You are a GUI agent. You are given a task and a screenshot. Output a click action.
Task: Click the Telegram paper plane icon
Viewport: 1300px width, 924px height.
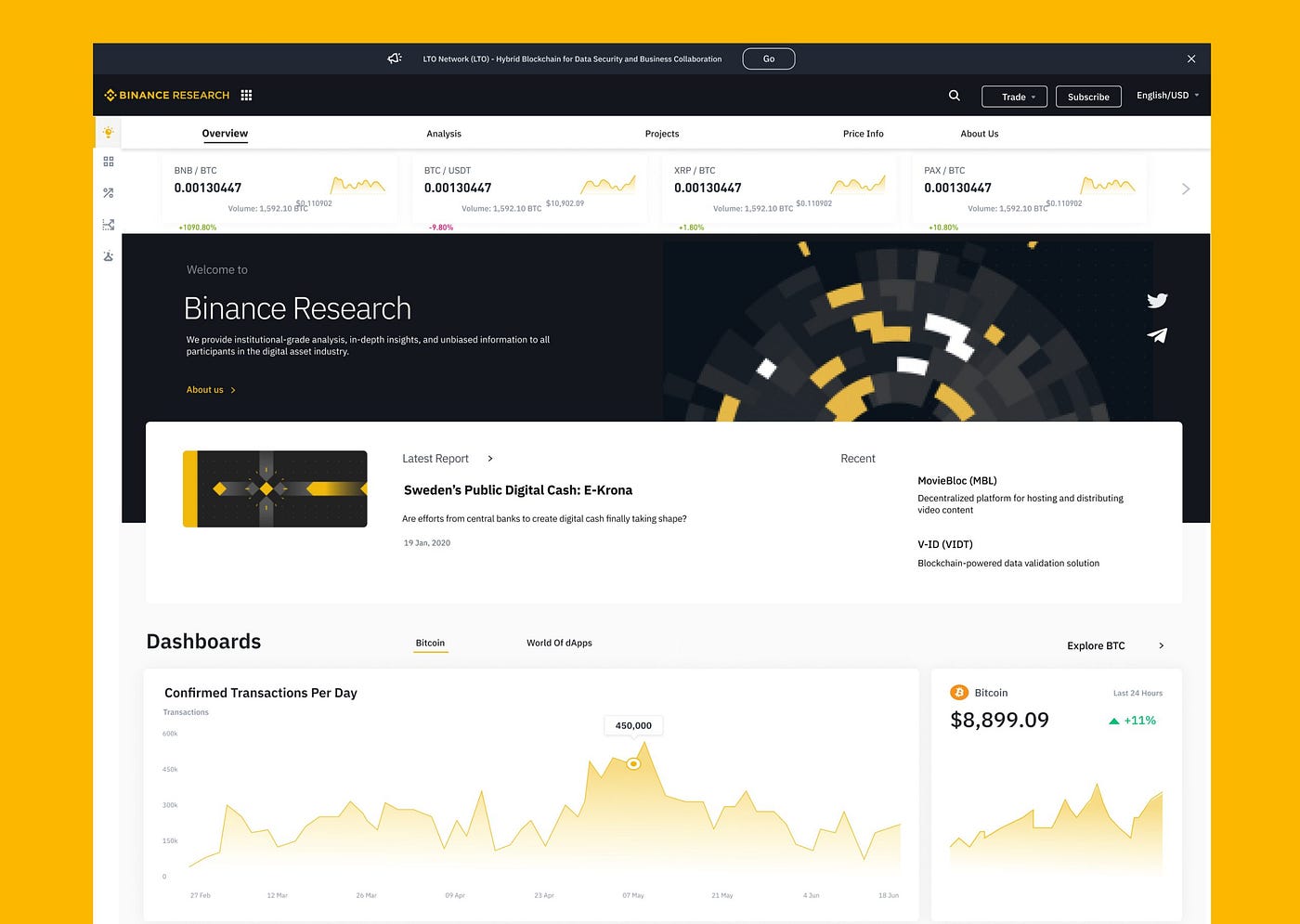pos(1157,335)
